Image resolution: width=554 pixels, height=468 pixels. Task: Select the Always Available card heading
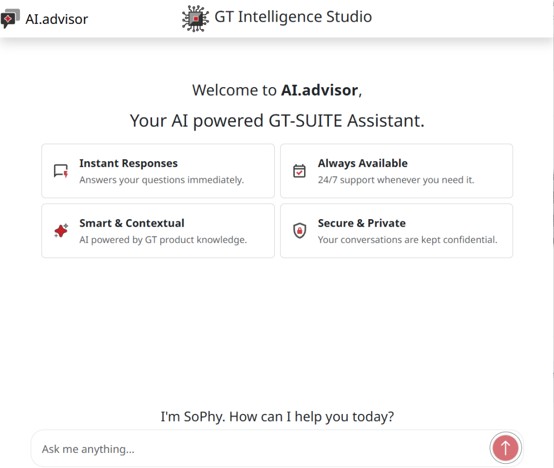coord(363,163)
